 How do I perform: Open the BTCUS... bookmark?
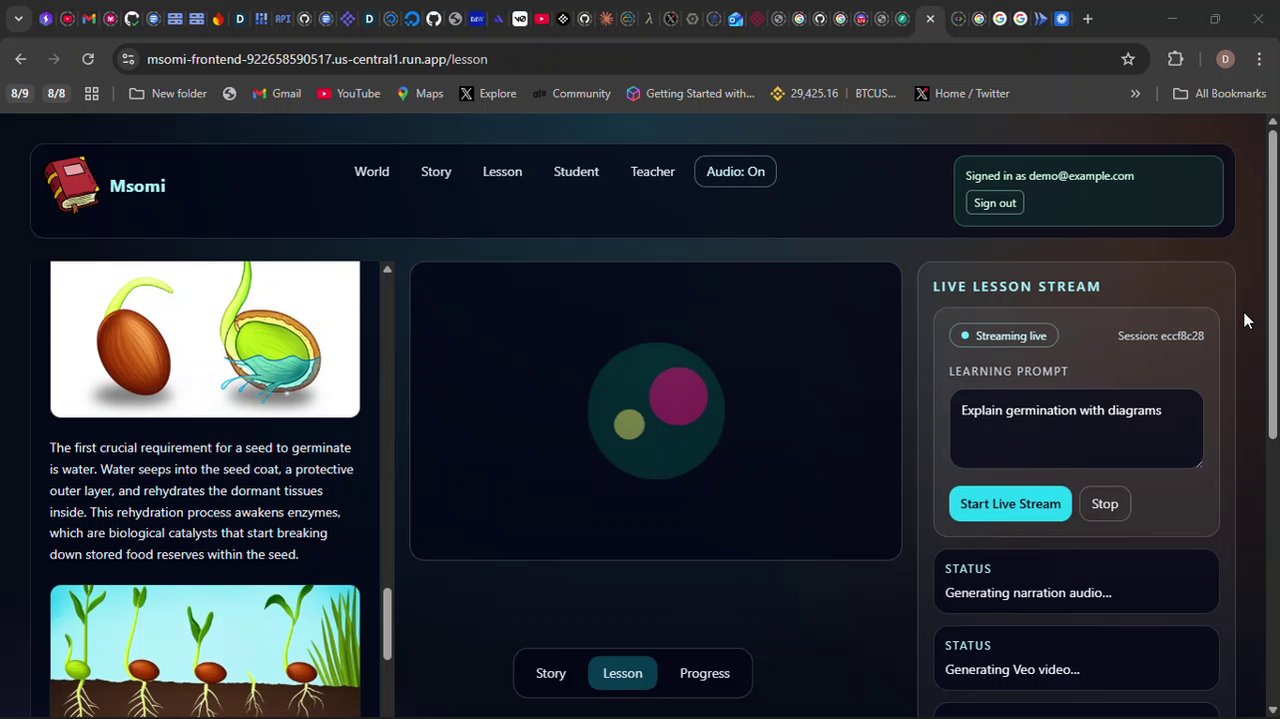point(875,93)
